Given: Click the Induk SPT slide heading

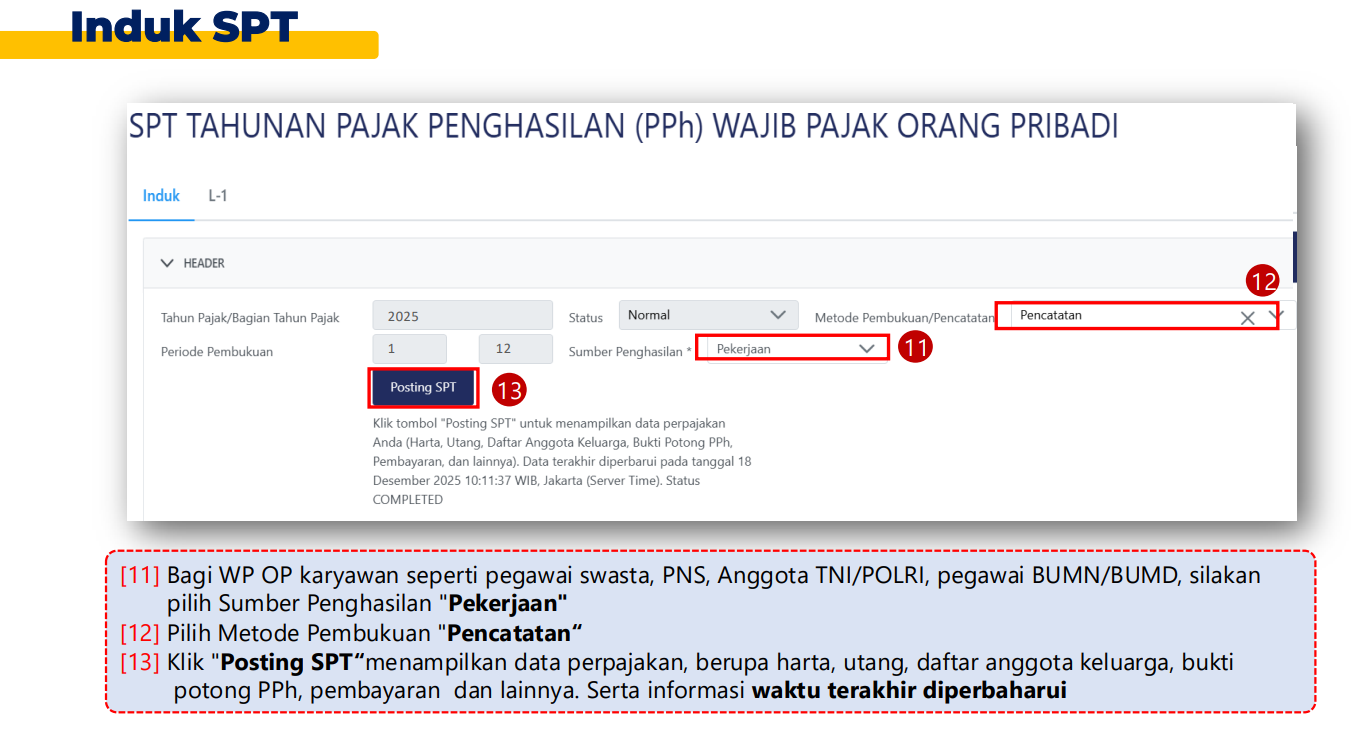Looking at the screenshot, I should coord(184,27).
